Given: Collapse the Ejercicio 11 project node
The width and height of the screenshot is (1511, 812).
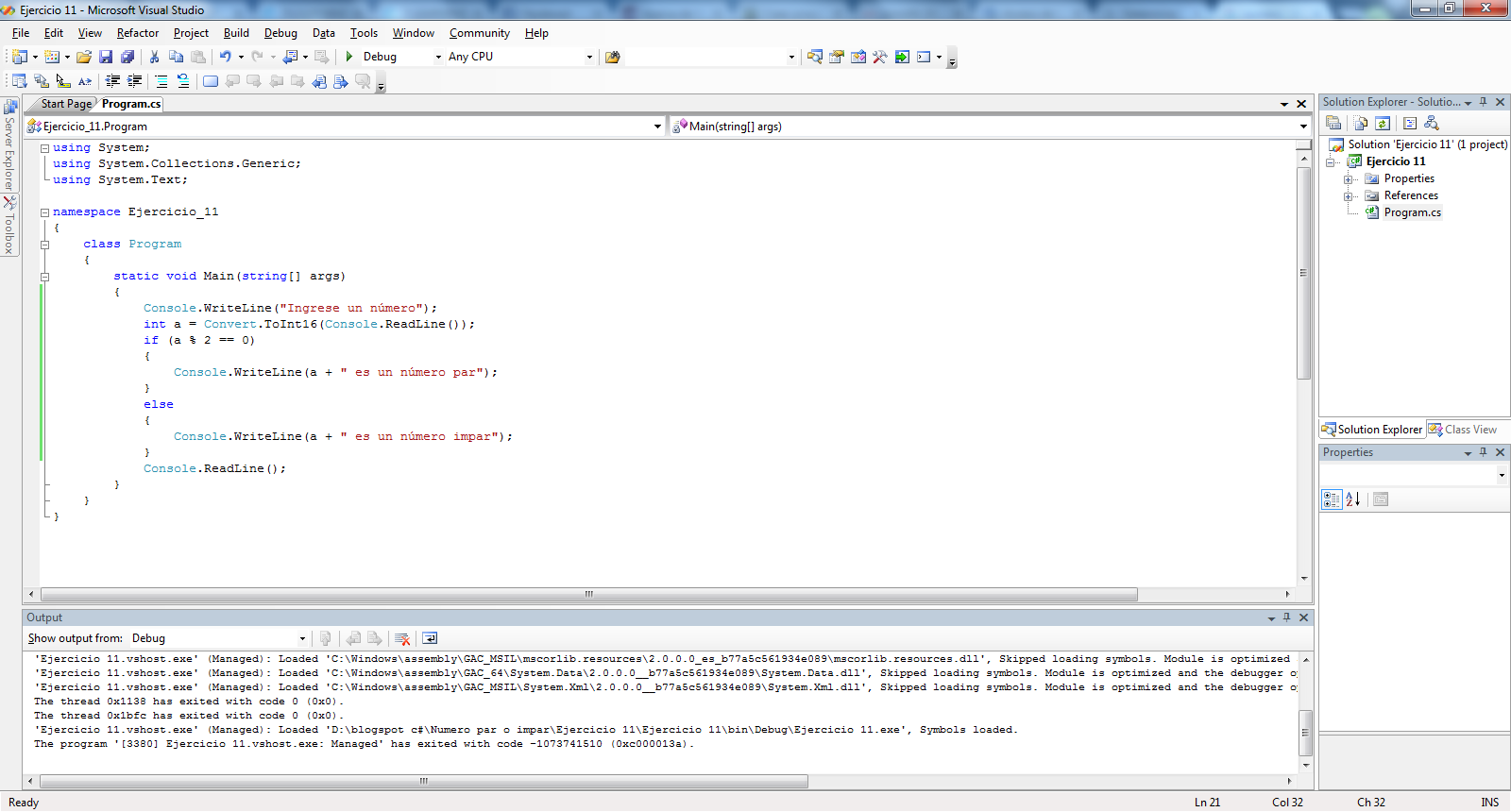Looking at the screenshot, I should pyautogui.click(x=1332, y=162).
